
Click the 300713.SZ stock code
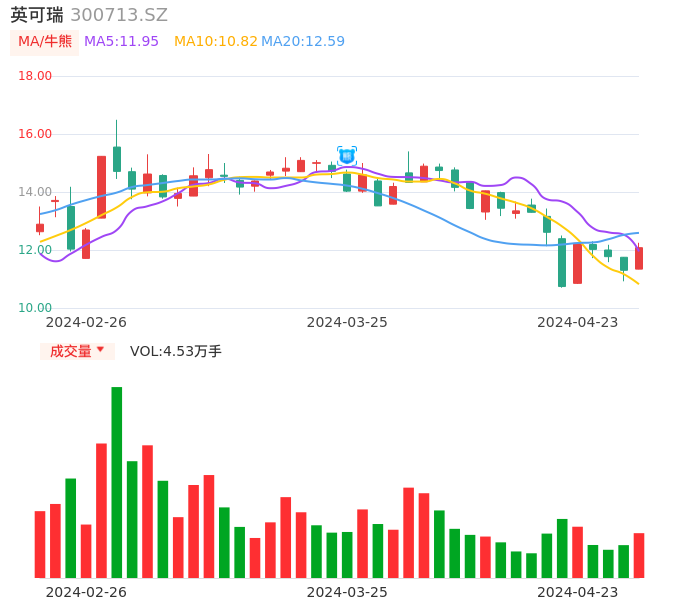tap(119, 15)
